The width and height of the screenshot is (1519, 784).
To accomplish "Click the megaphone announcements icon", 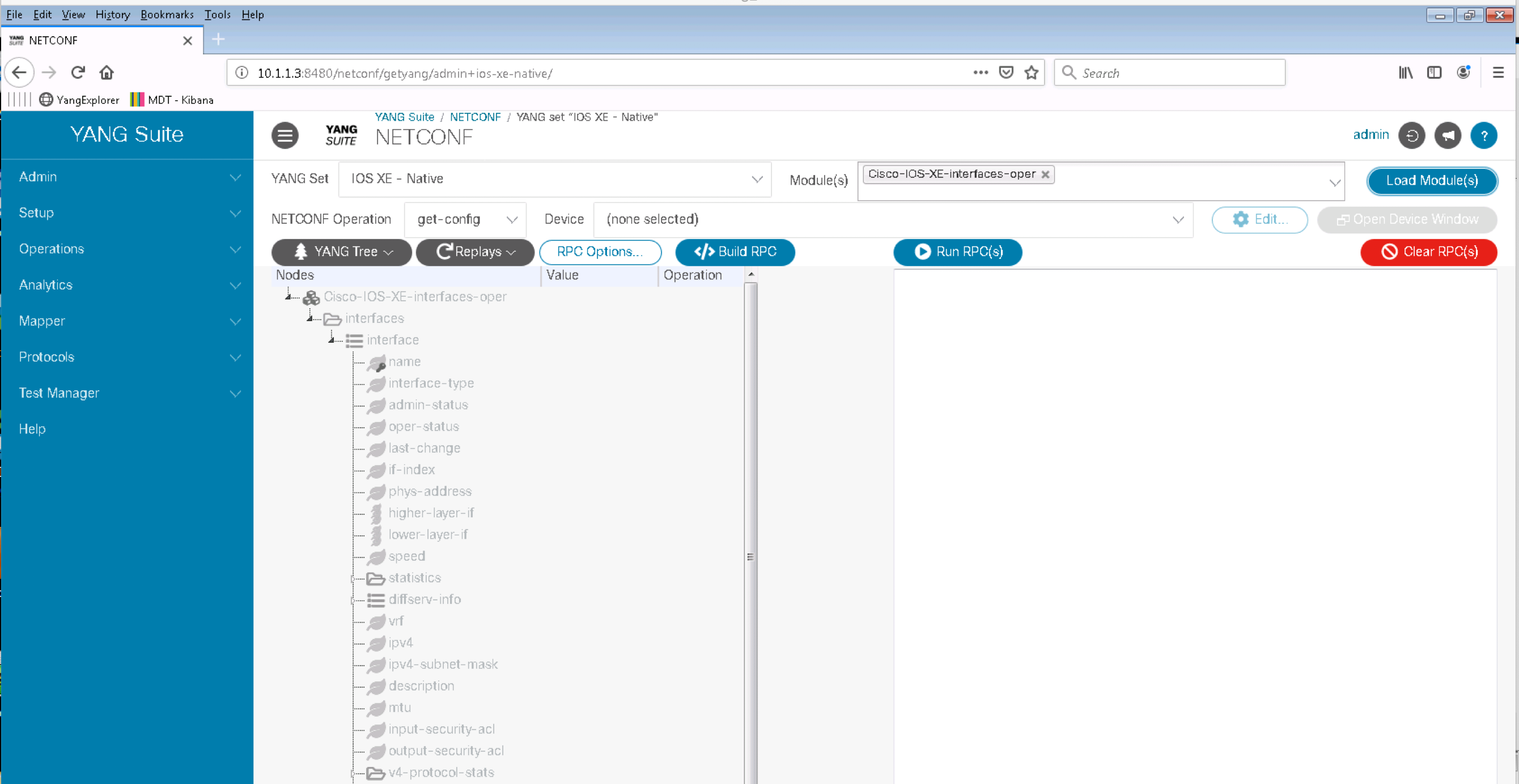I will pos(1448,135).
